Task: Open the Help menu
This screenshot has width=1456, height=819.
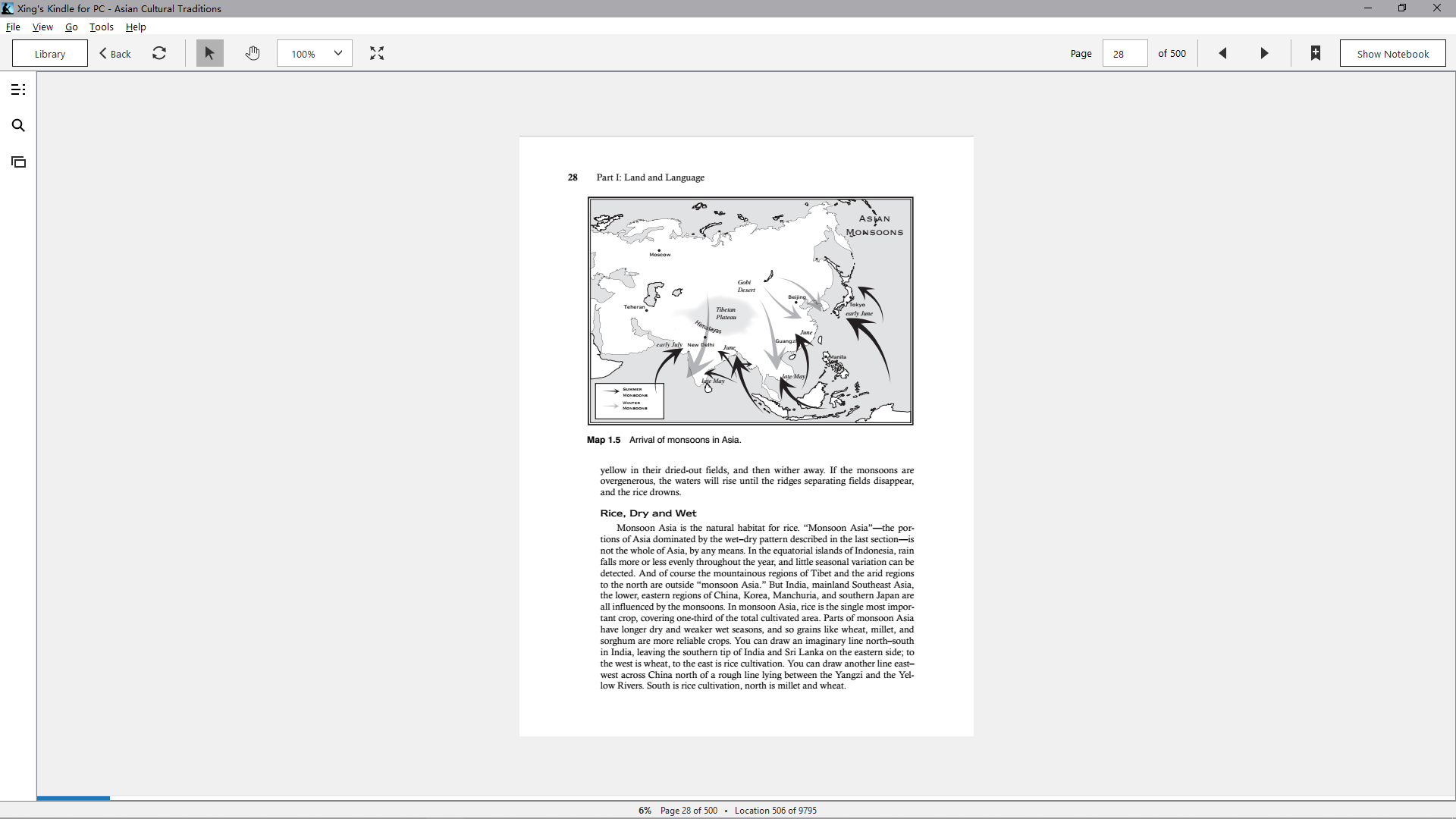Action: point(136,27)
